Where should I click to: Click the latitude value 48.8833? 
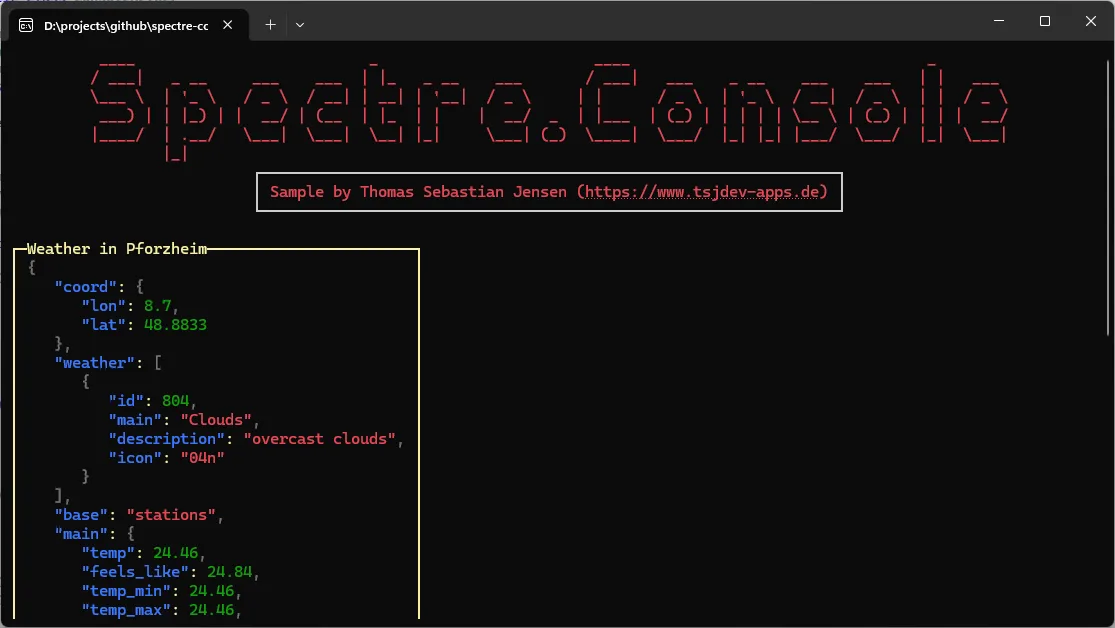coord(174,325)
